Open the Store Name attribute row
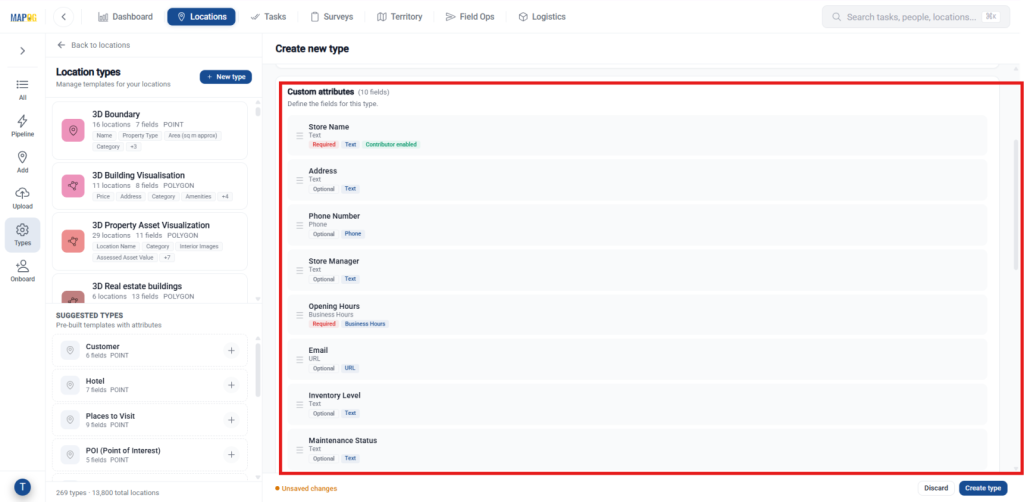This screenshot has width=1024, height=502. coord(637,135)
